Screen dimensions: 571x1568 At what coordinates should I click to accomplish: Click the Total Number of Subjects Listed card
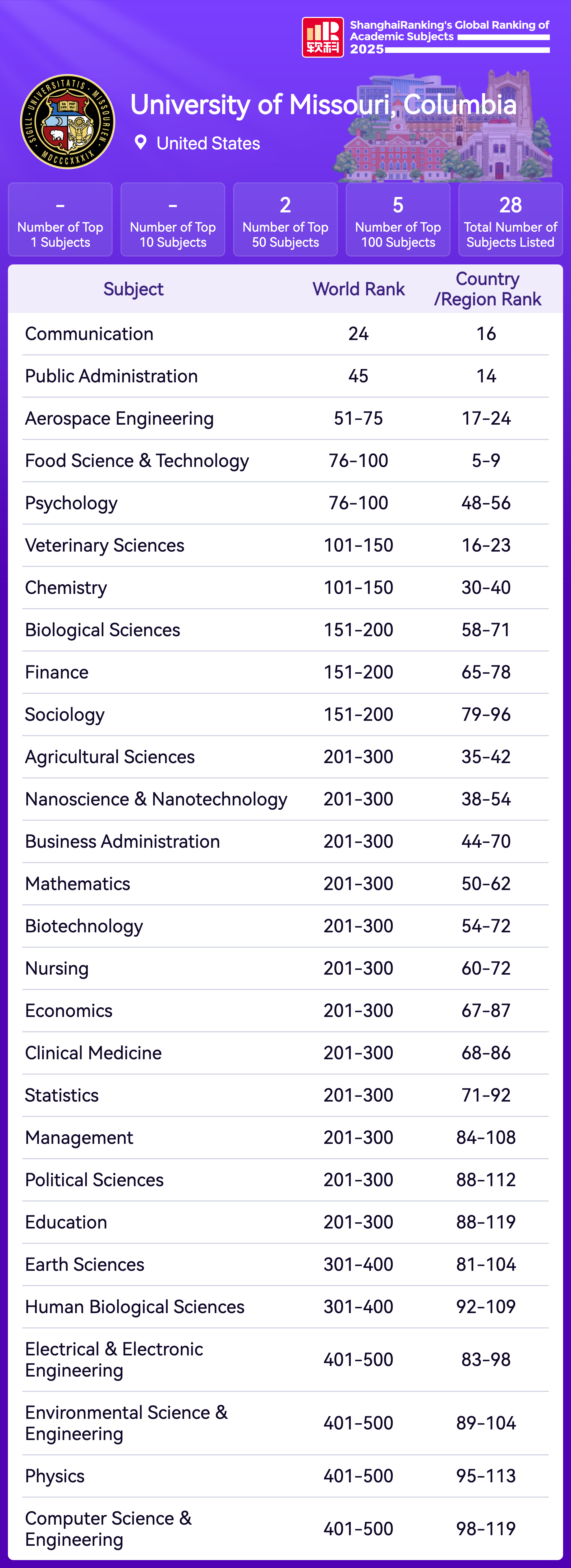point(510,220)
